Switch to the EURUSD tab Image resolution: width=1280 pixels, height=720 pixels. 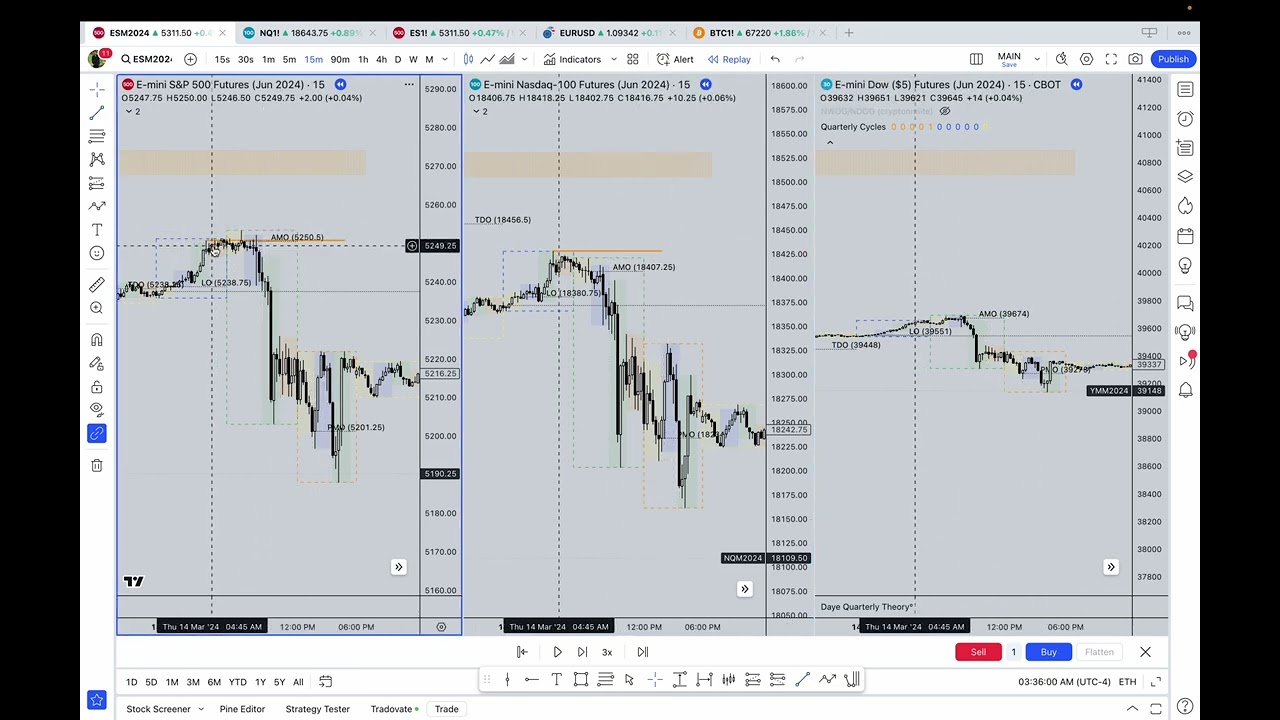pos(608,33)
